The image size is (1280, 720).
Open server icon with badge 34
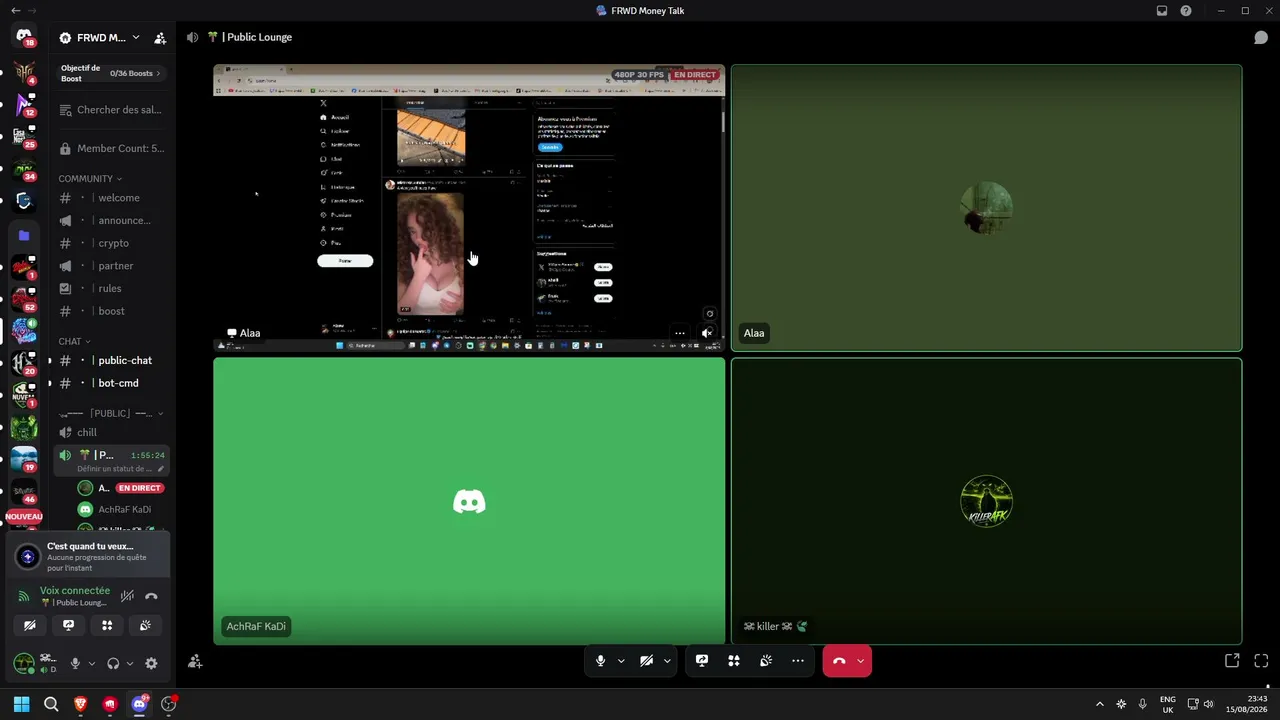click(x=24, y=170)
